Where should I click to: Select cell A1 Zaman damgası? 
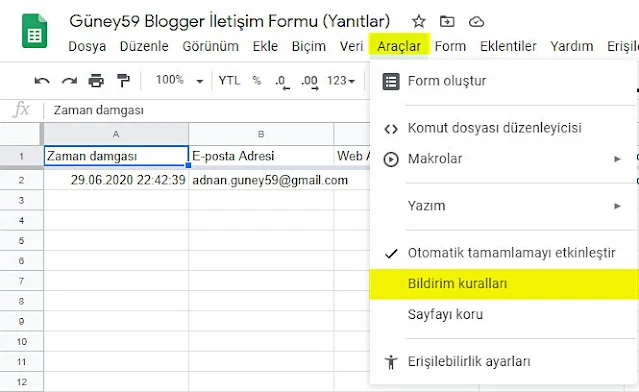pyautogui.click(x=116, y=156)
